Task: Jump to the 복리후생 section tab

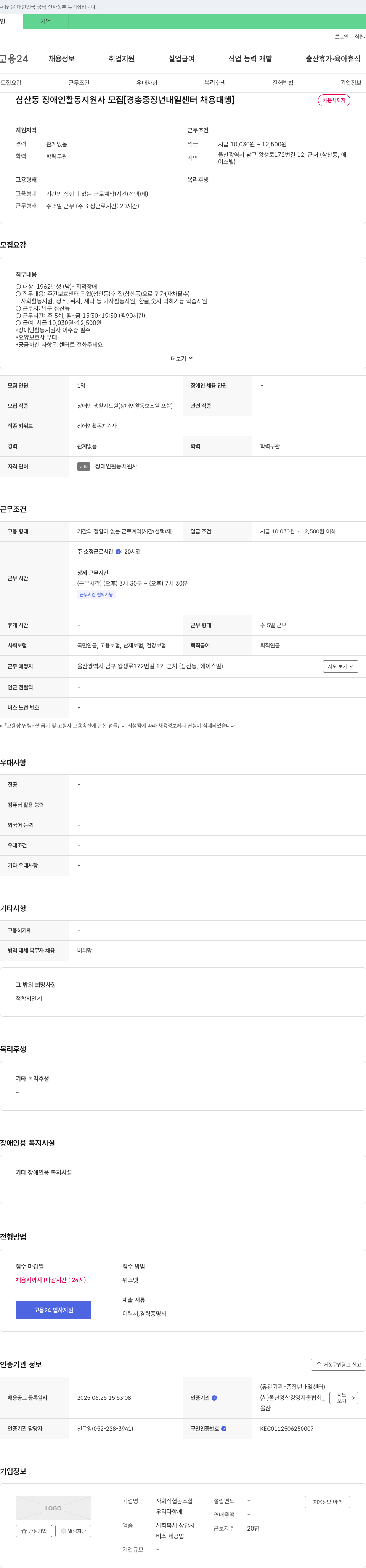Action: click(x=215, y=83)
